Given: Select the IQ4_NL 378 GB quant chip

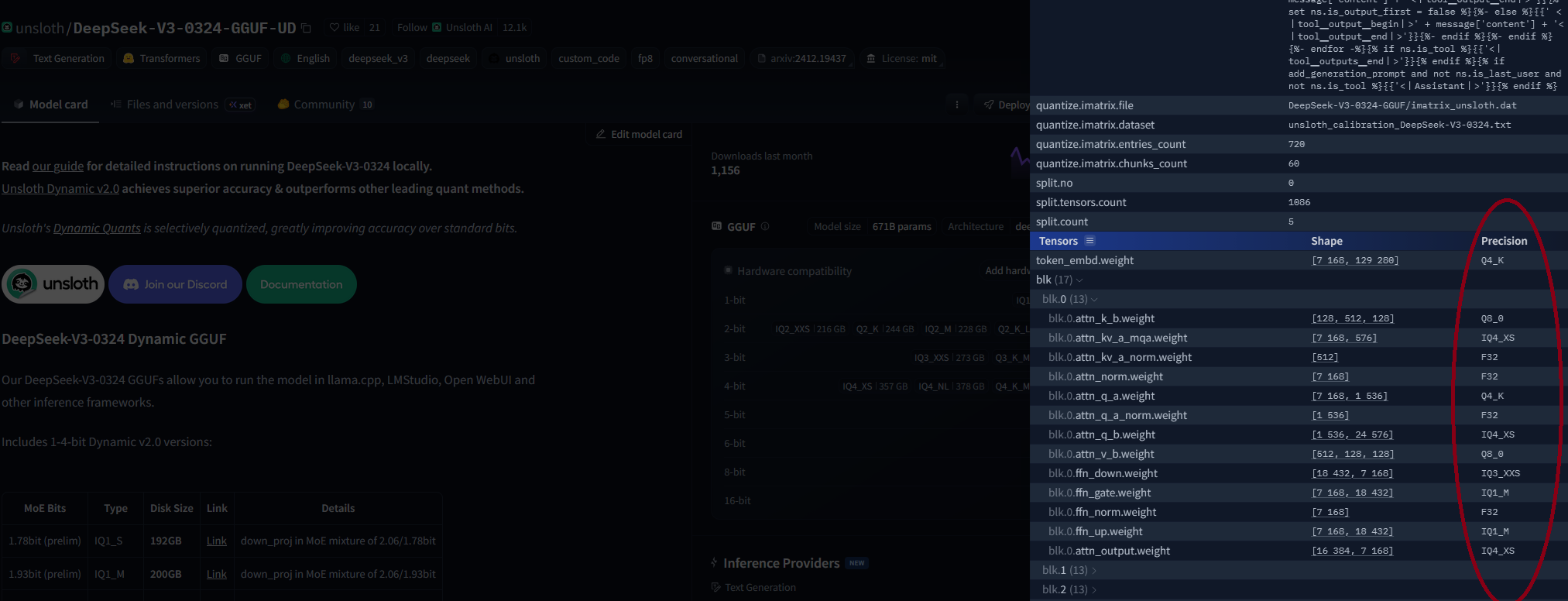Looking at the screenshot, I should 952,386.
